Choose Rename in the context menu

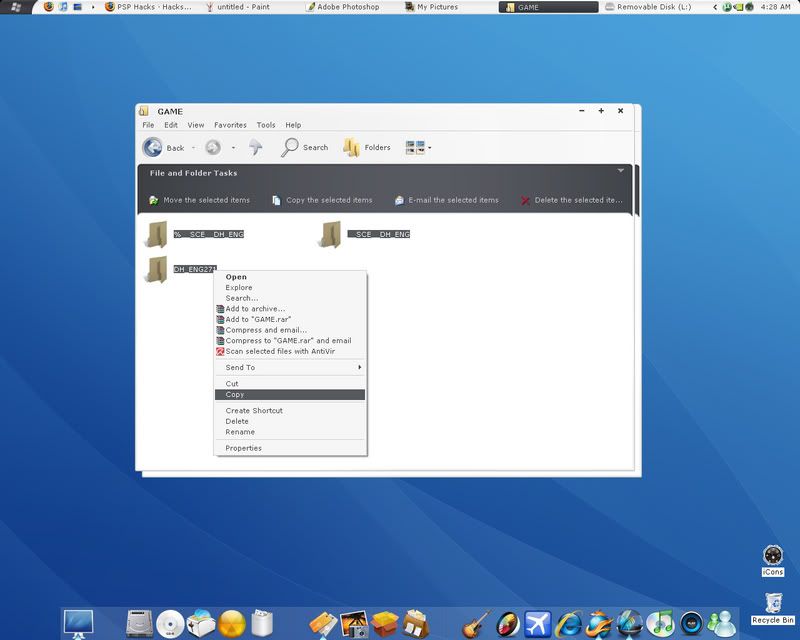(290, 432)
